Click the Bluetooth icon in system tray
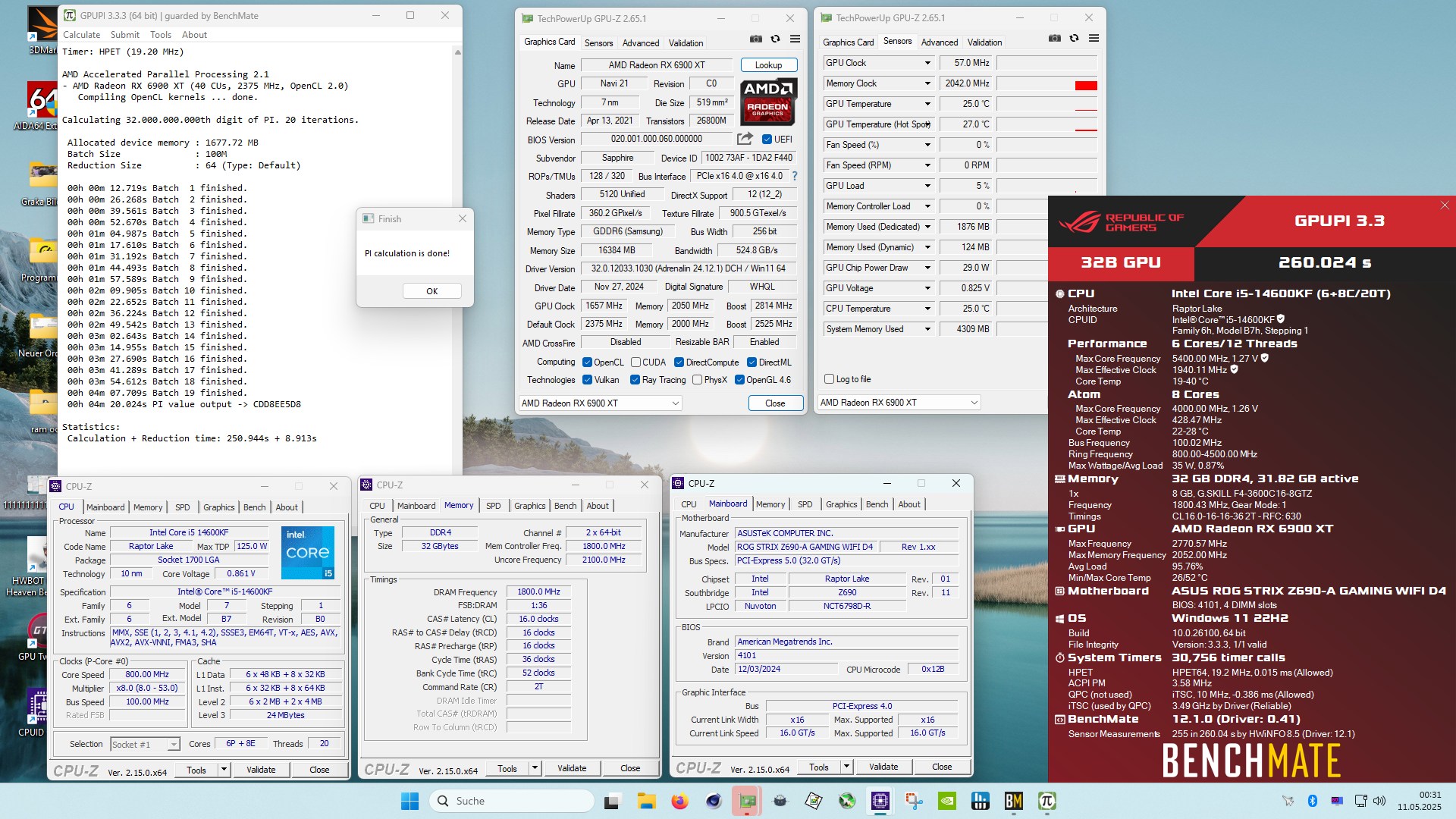 (1313, 801)
